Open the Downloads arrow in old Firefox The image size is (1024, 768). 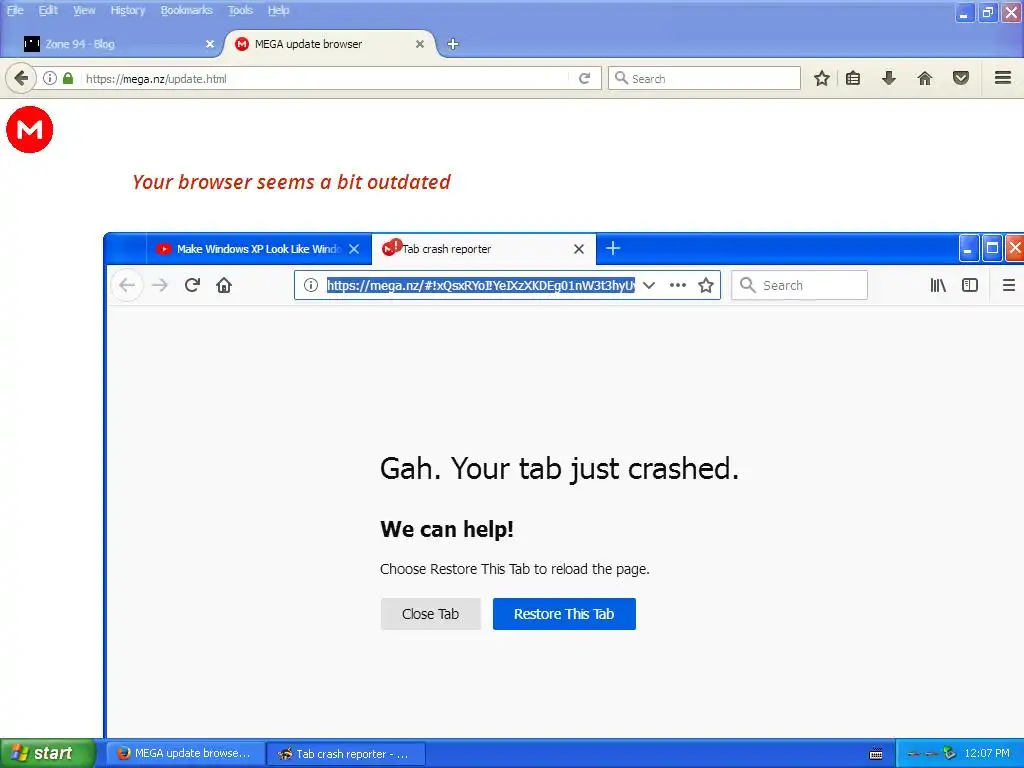[x=888, y=78]
